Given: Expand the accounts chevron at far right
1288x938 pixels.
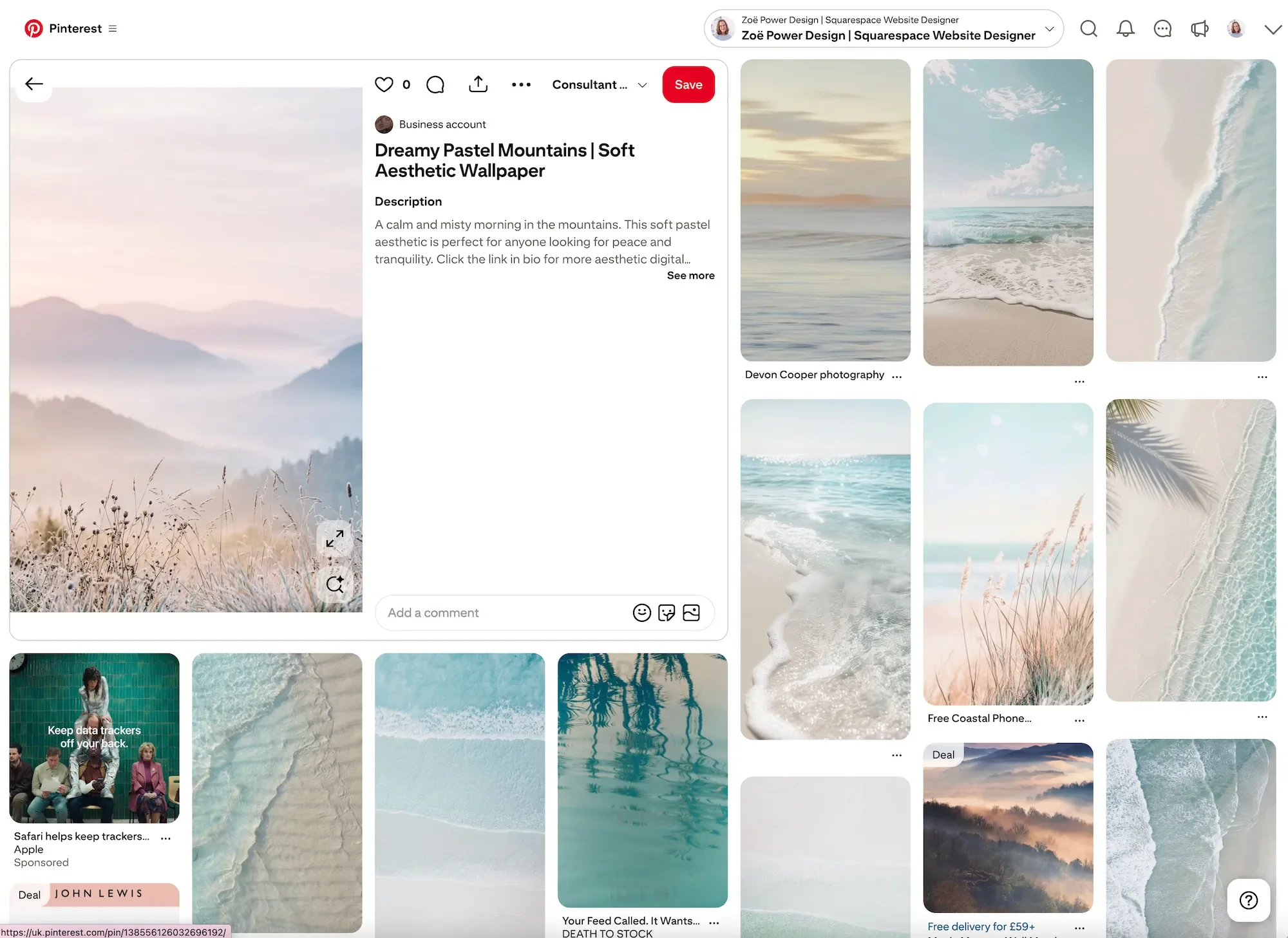Looking at the screenshot, I should [1273, 29].
